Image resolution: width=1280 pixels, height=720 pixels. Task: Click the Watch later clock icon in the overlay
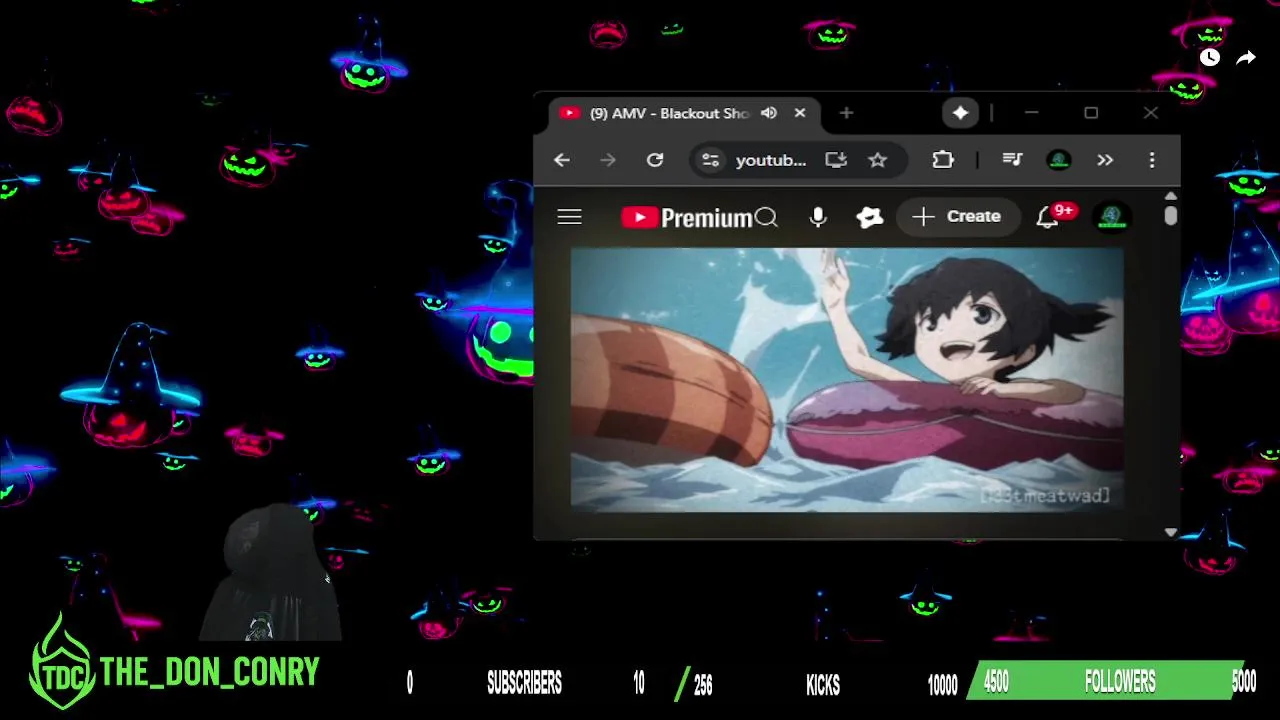click(1210, 58)
